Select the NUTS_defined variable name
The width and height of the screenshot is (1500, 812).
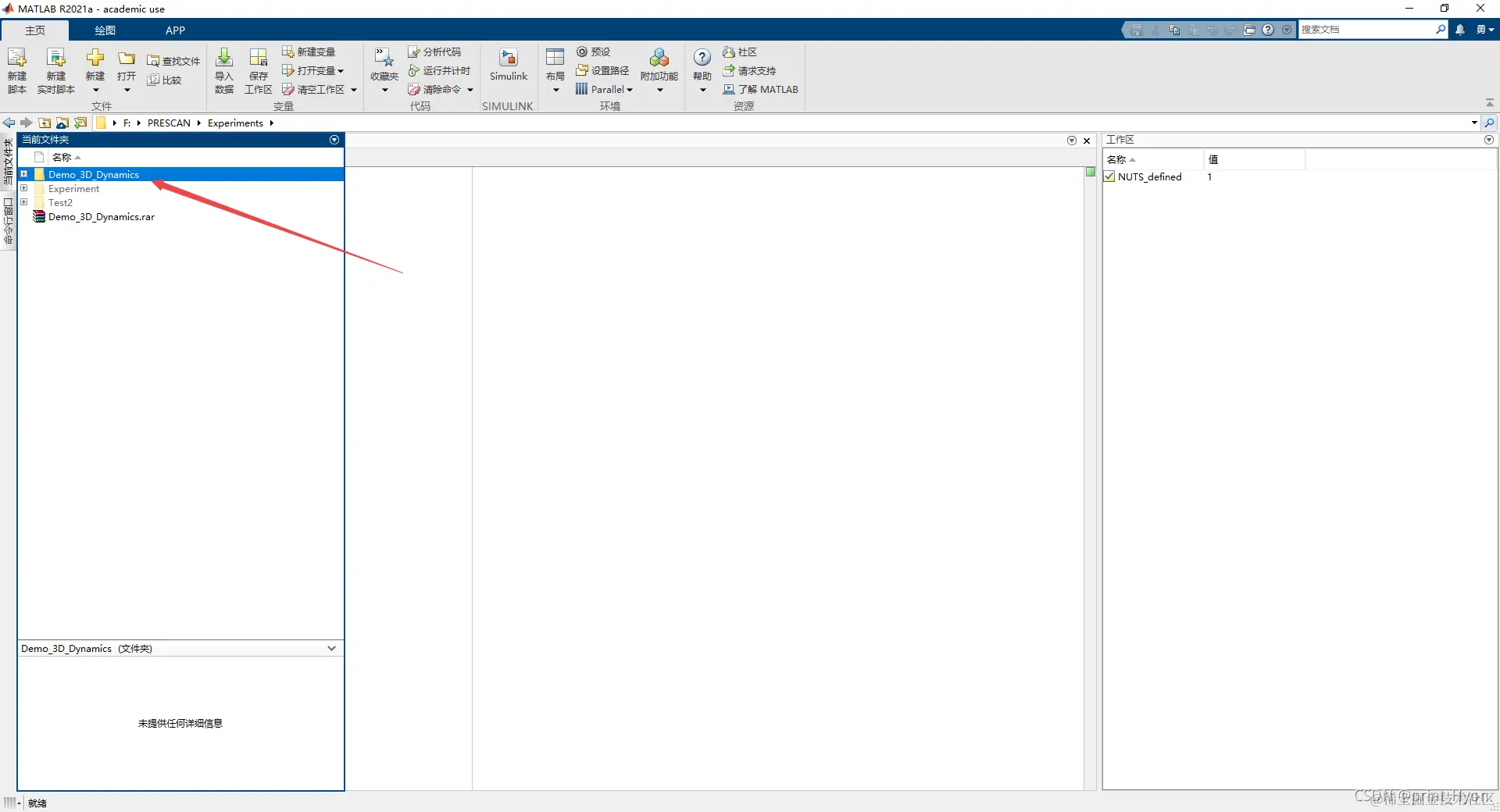coord(1149,176)
